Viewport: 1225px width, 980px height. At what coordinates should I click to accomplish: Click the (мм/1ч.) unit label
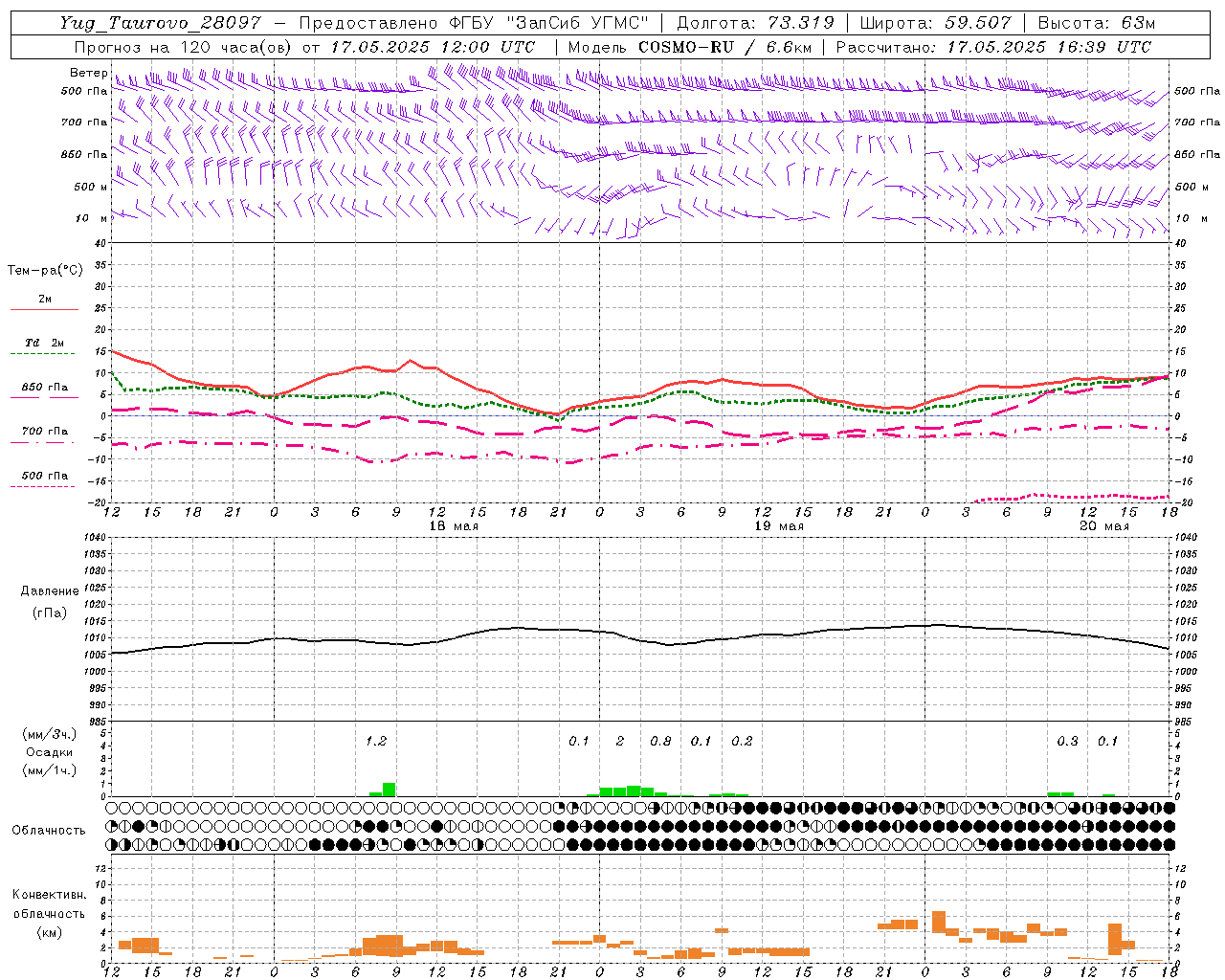50,770
